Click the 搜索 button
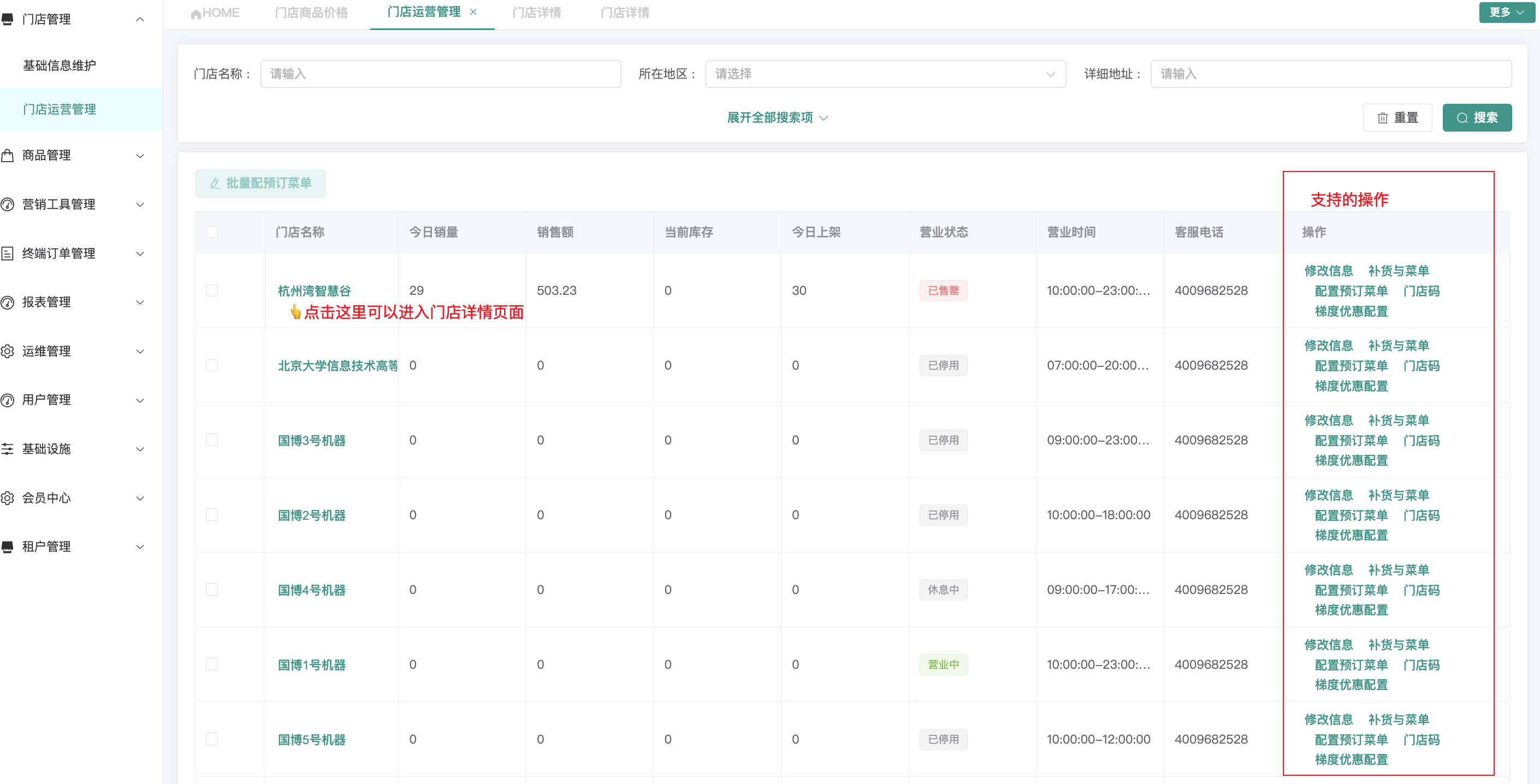This screenshot has width=1540, height=784. click(x=1477, y=118)
